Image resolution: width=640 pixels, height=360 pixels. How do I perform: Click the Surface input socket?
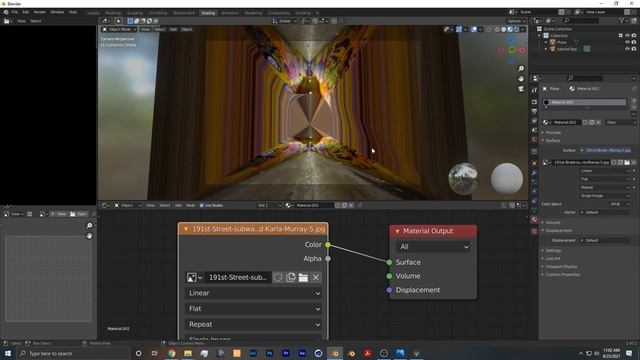tap(389, 262)
